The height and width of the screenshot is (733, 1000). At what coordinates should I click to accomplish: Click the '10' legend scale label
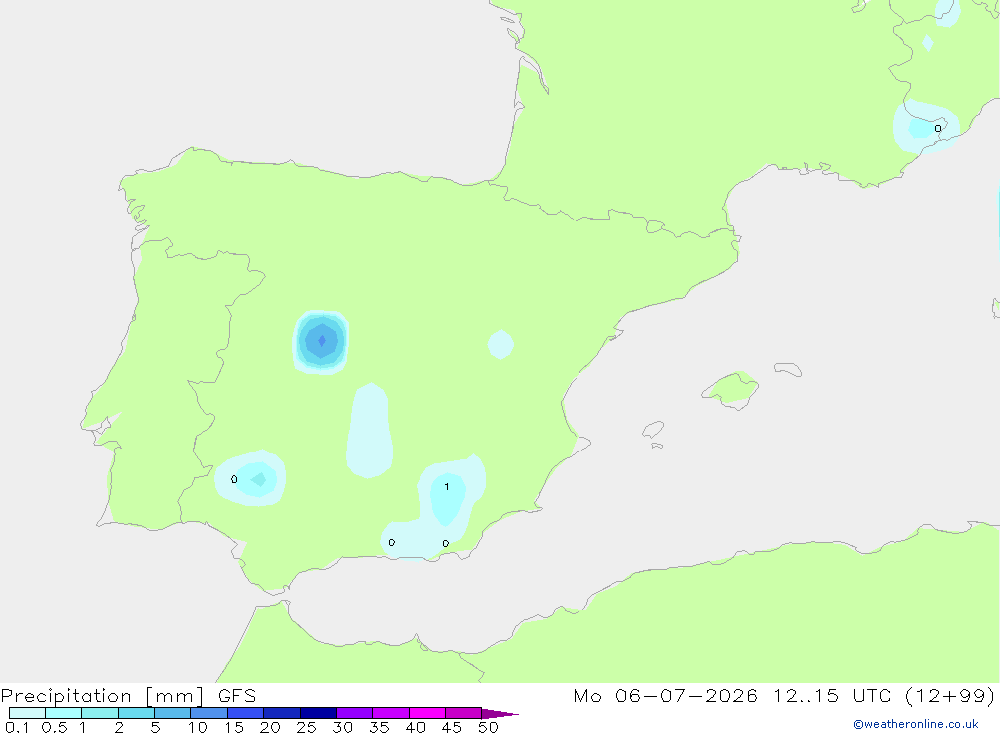198,727
